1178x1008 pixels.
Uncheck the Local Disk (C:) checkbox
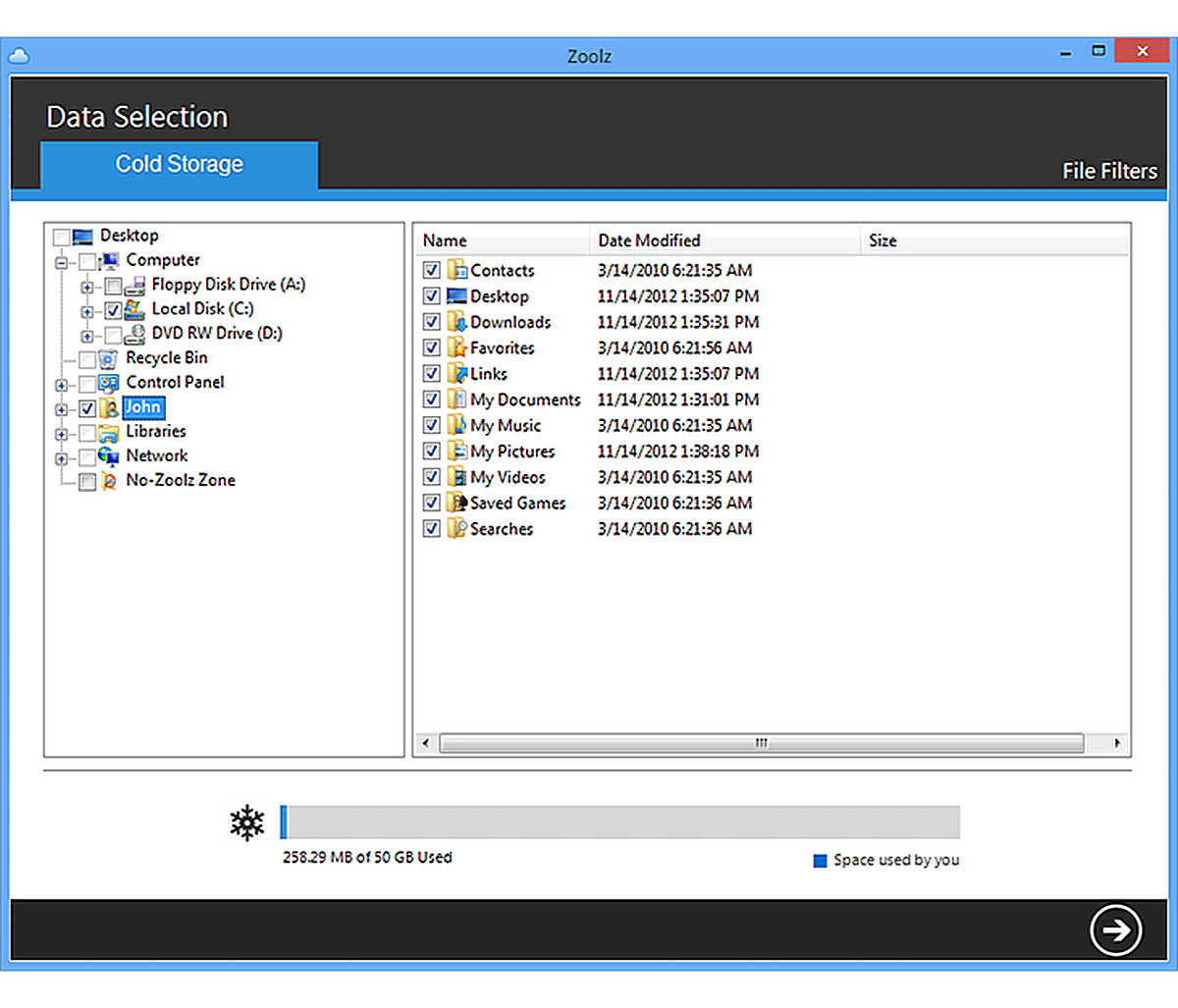pos(113,310)
